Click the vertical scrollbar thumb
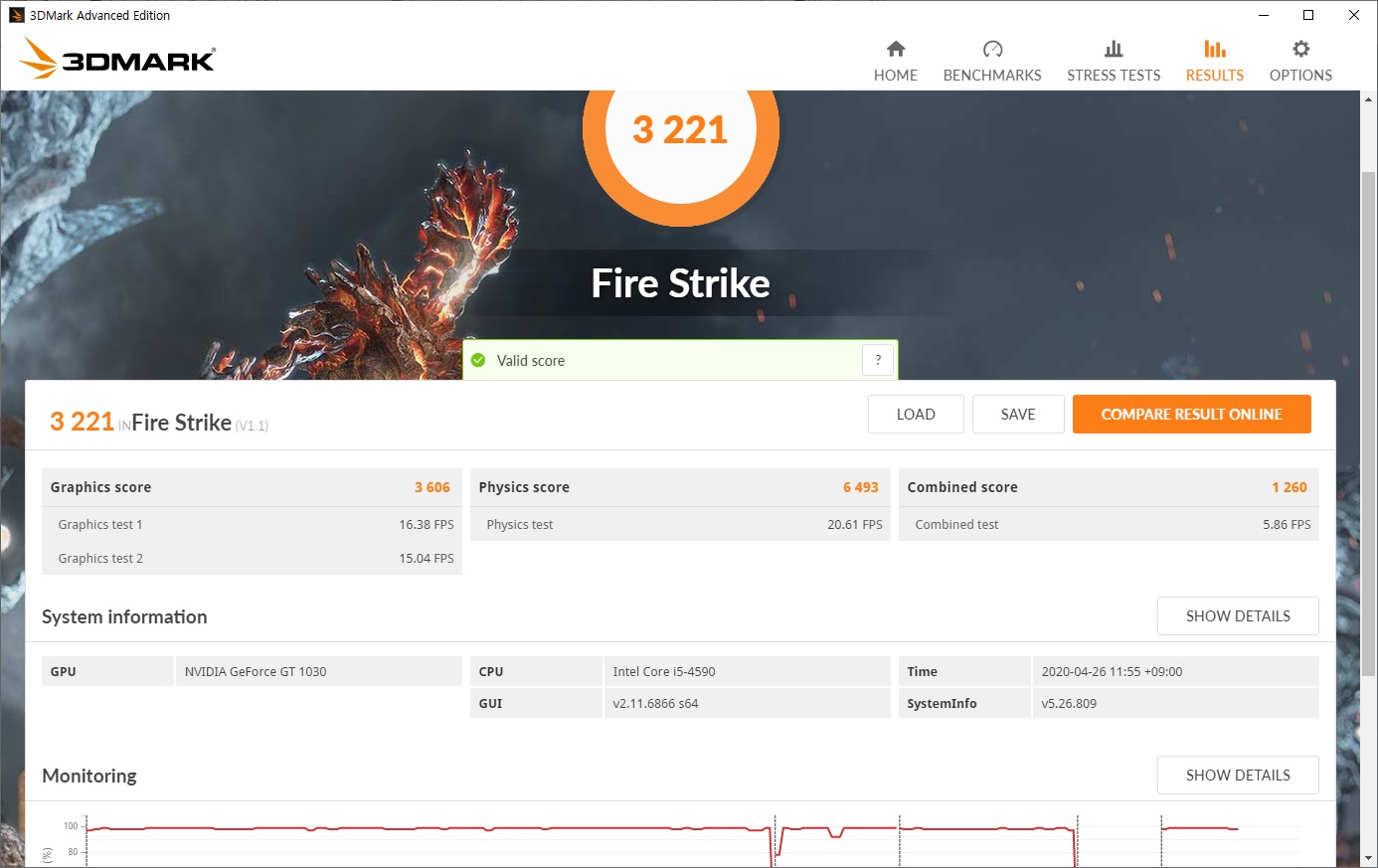1378x868 pixels. (1368, 426)
